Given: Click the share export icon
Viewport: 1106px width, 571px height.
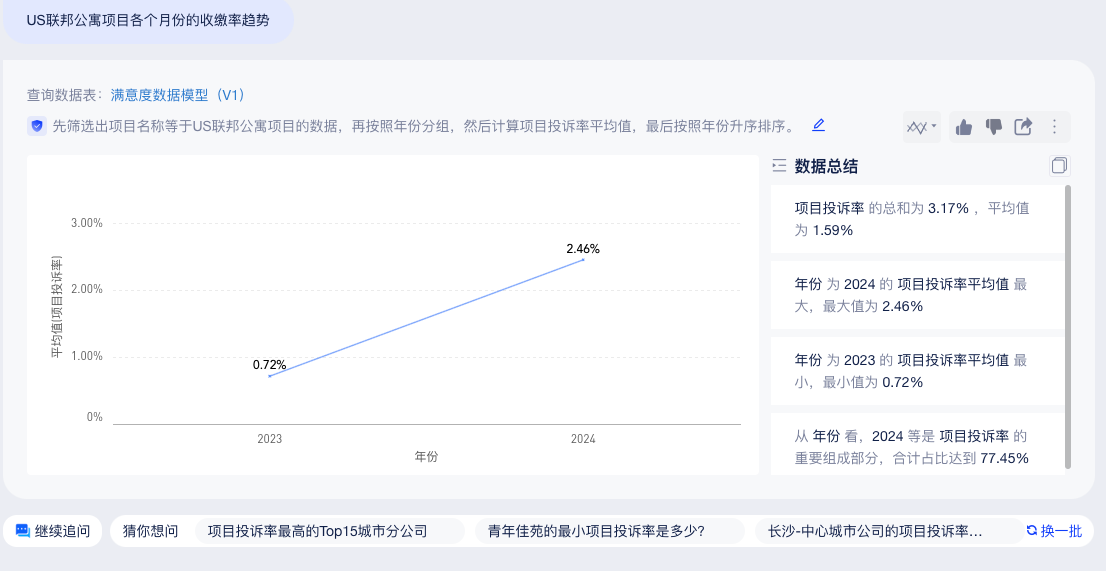Looking at the screenshot, I should [x=1023, y=127].
